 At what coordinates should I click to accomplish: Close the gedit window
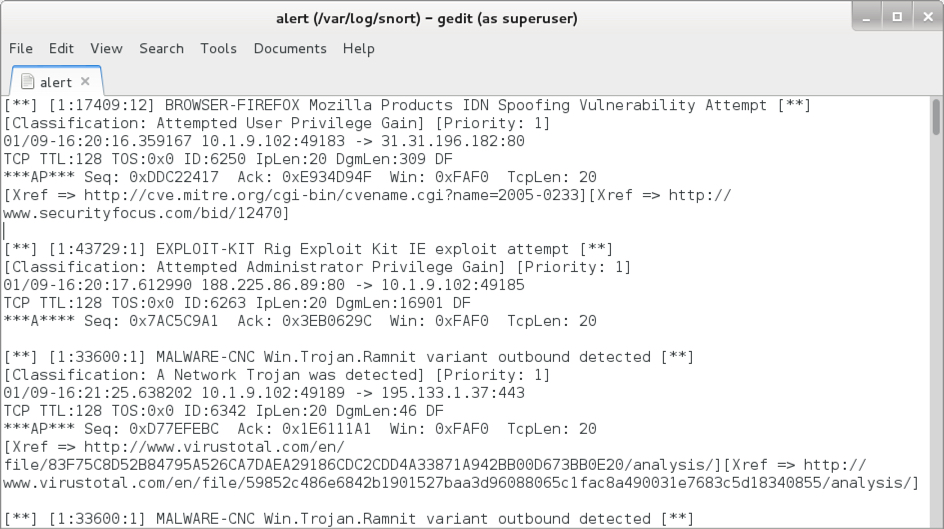(928, 17)
